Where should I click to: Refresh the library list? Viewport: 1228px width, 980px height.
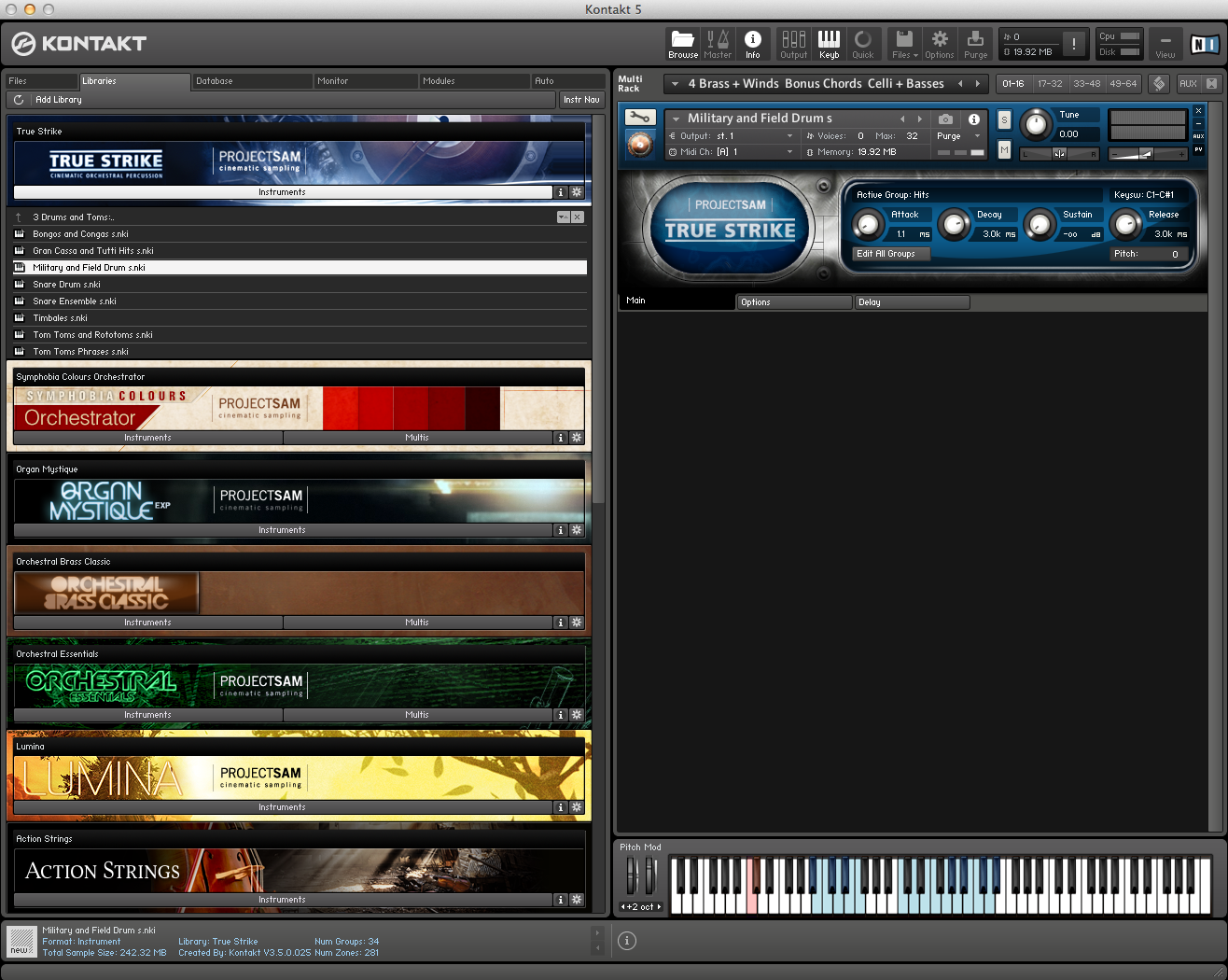pyautogui.click(x=19, y=100)
